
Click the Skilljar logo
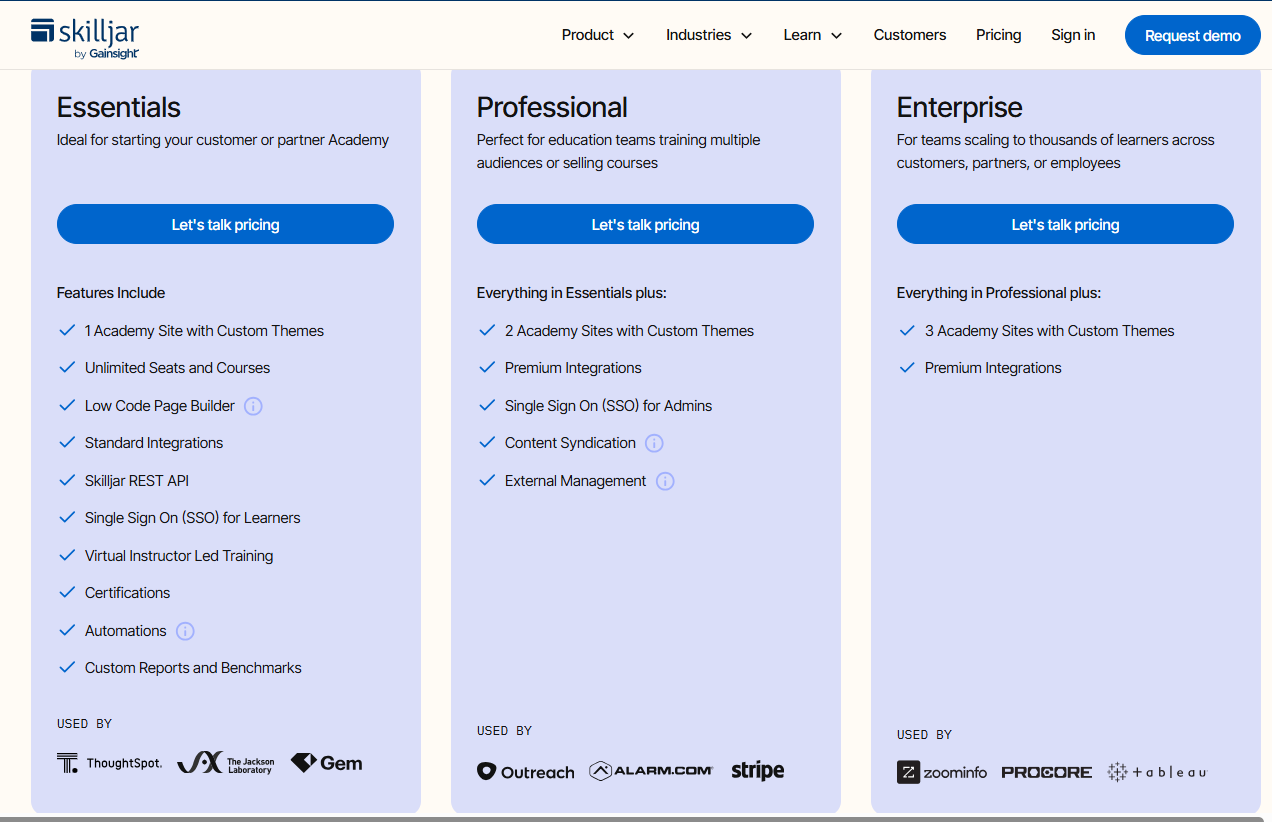pyautogui.click(x=84, y=34)
